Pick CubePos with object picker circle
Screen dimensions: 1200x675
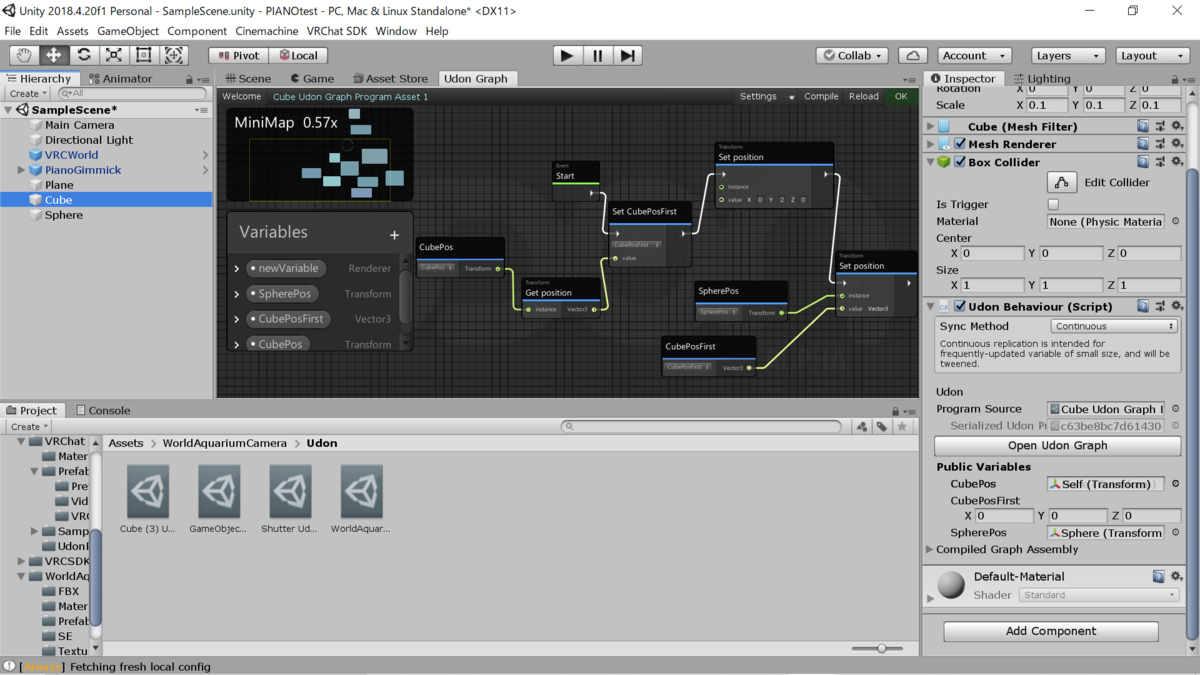click(x=1175, y=484)
